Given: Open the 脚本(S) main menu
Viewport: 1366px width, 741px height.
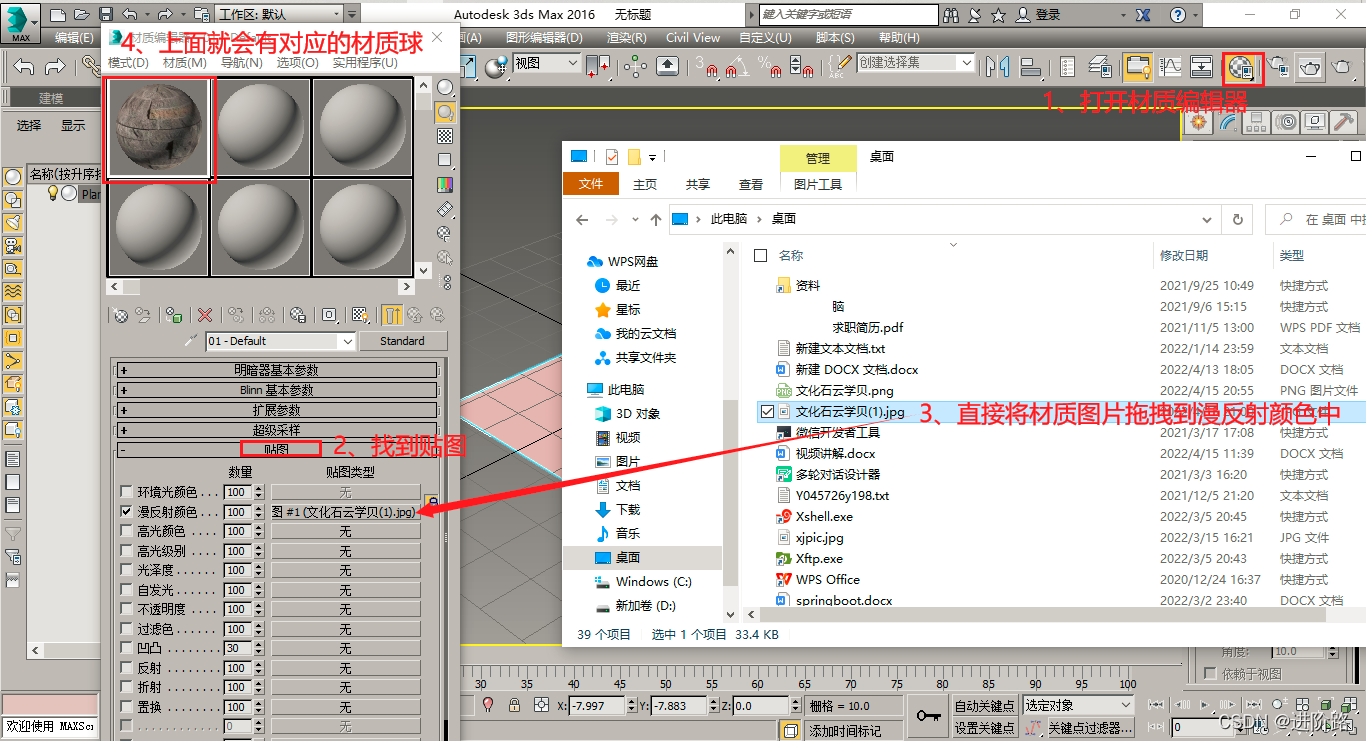Looking at the screenshot, I should [x=835, y=37].
